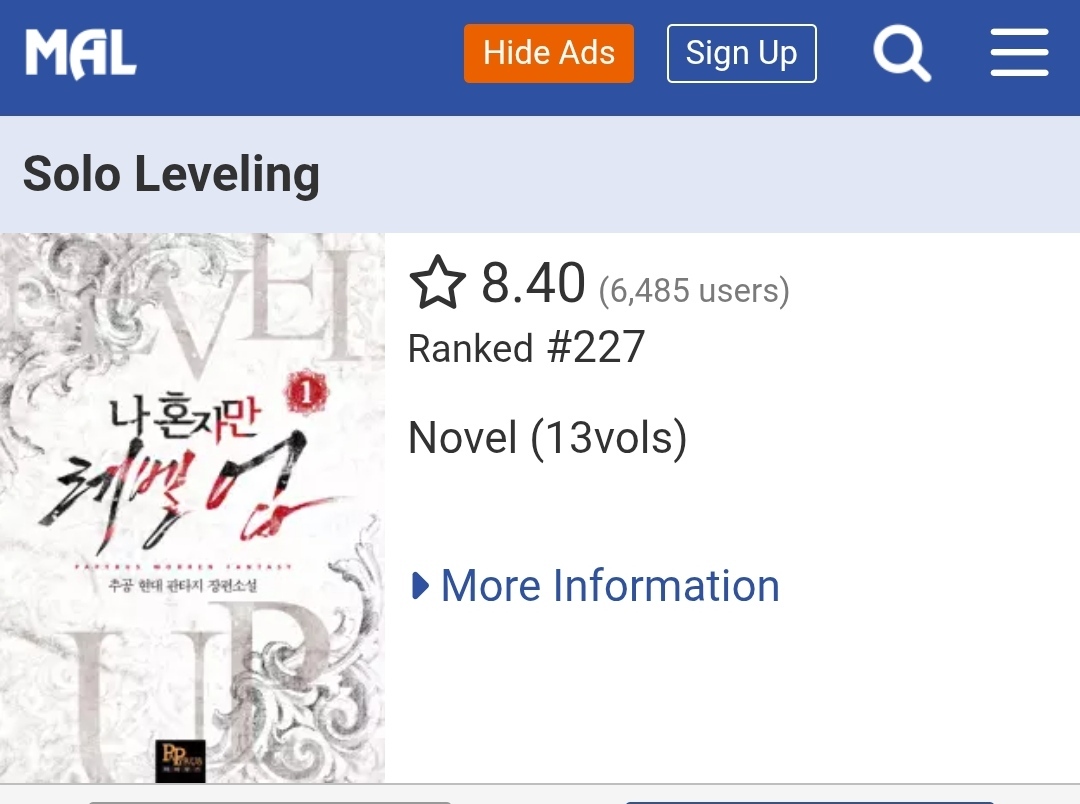Click the Novel (13vols) label
1080x804 pixels.
548,438
